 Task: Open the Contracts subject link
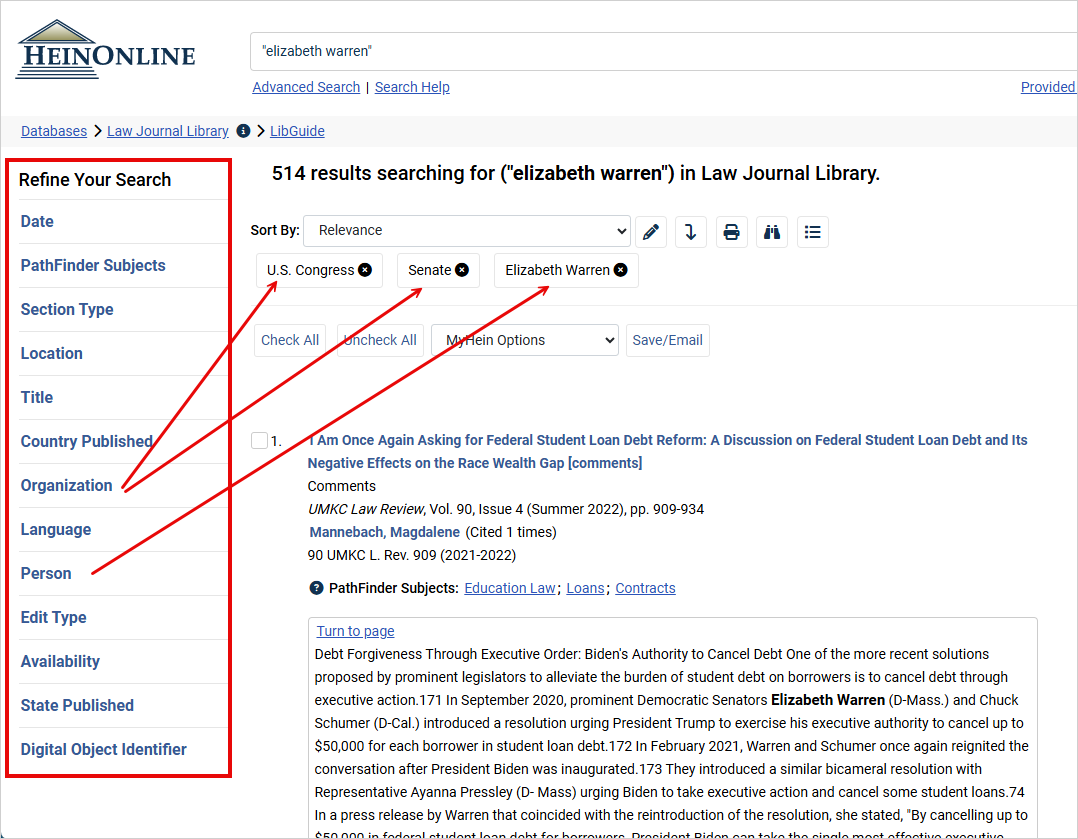645,589
